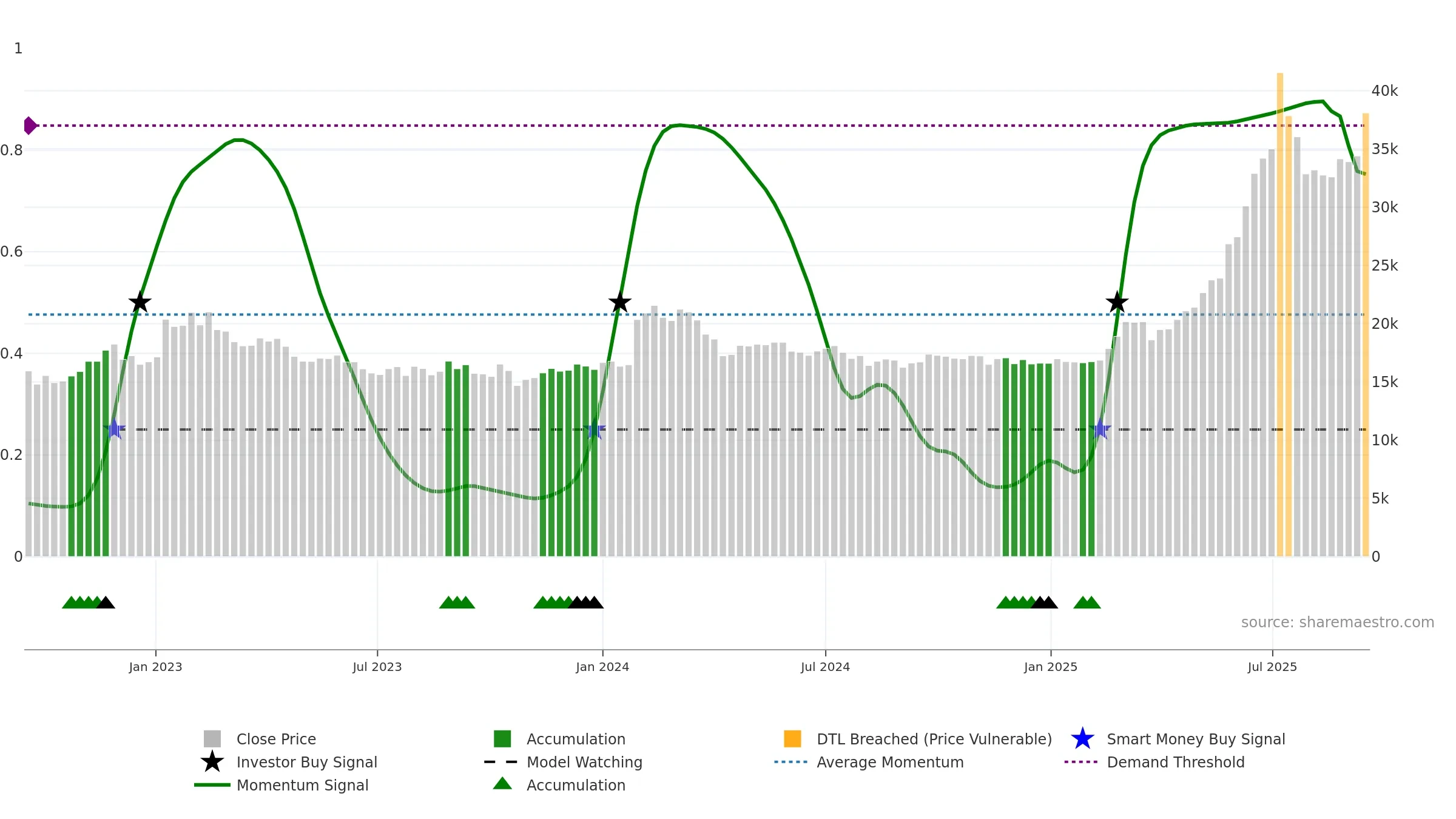
Task: Click the Jan 2023 axis label
Action: click(155, 667)
